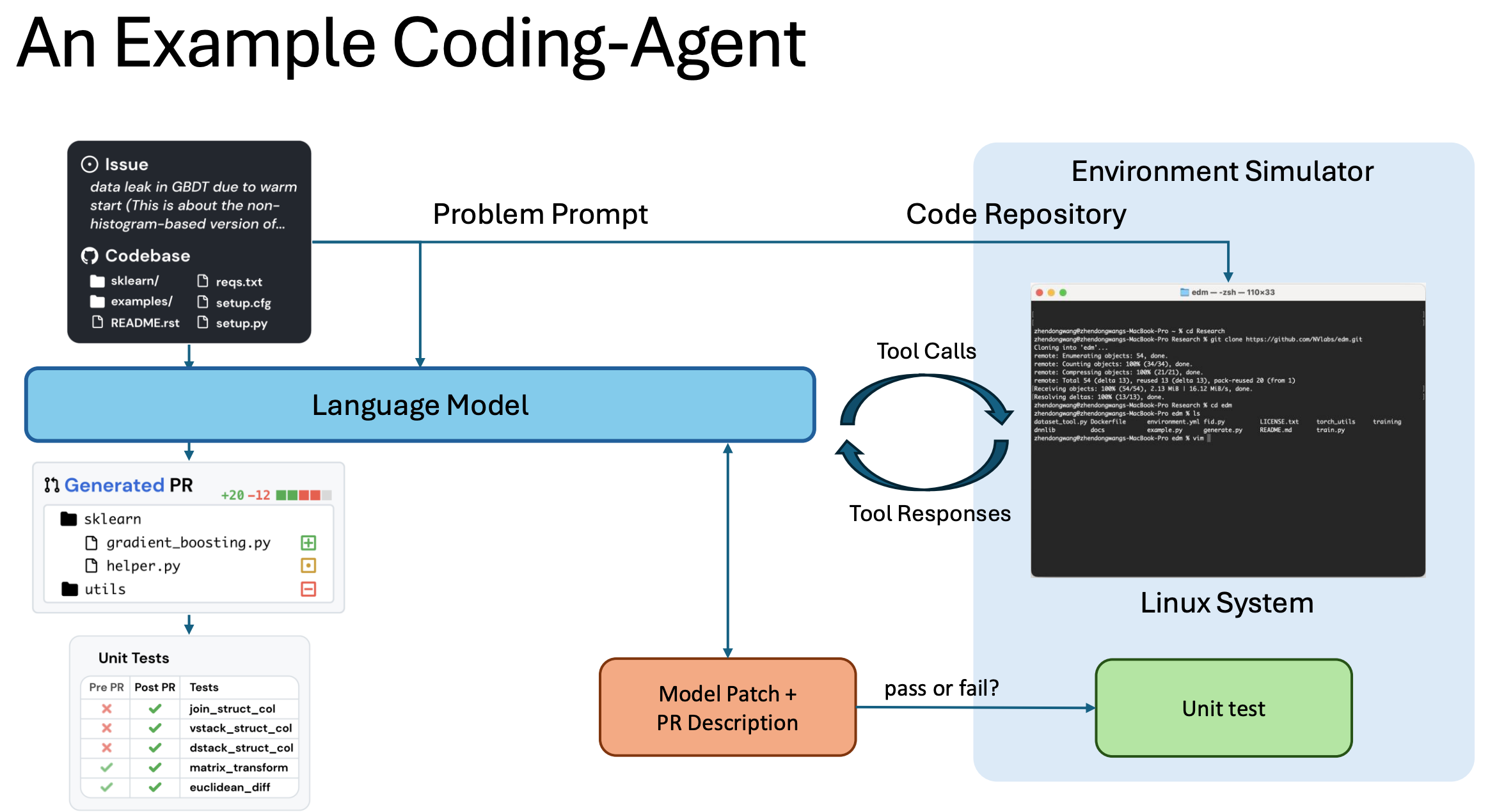Click red removed icon for utils
1497x812 pixels.
[x=308, y=589]
